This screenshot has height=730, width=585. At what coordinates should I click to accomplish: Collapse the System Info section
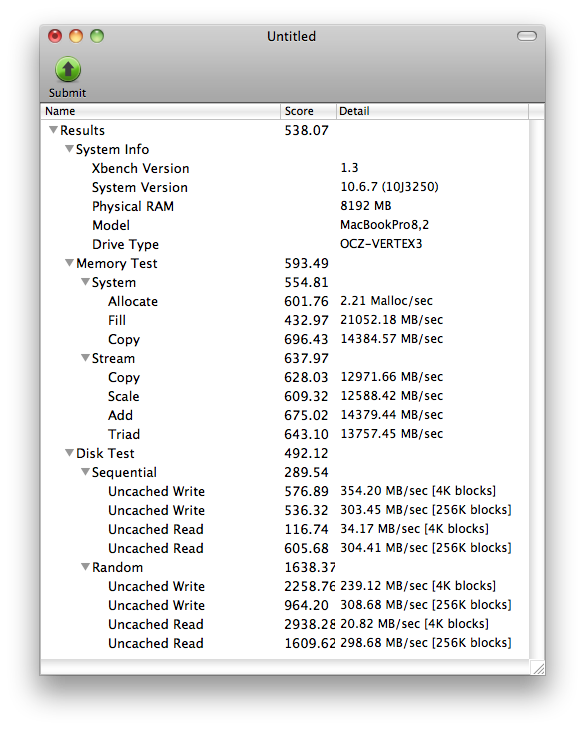(69, 149)
